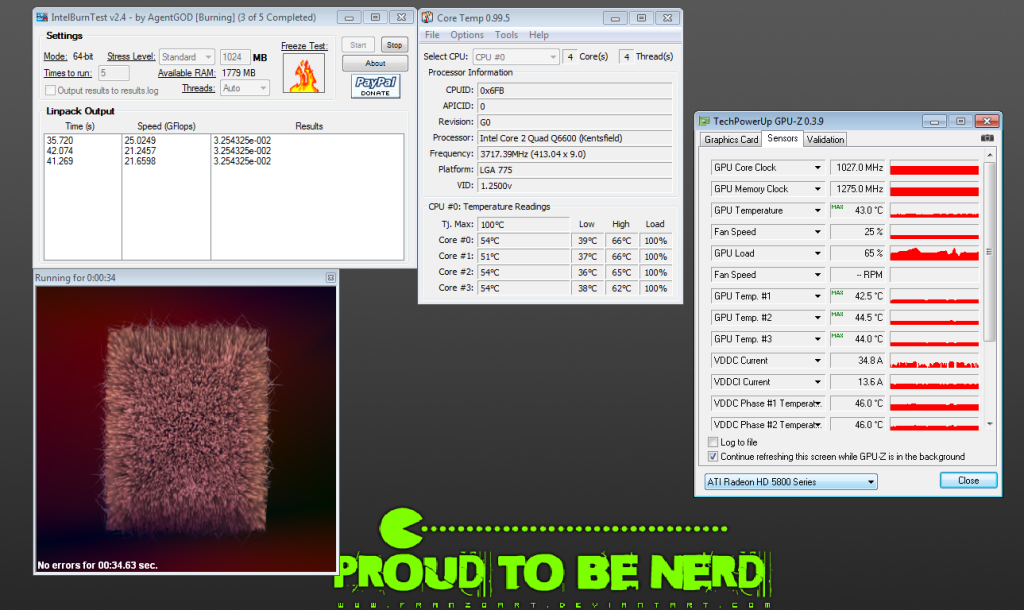Viewport: 1024px width, 610px height.
Task: Open the GPU Load sensor dropdown
Action: [818, 253]
